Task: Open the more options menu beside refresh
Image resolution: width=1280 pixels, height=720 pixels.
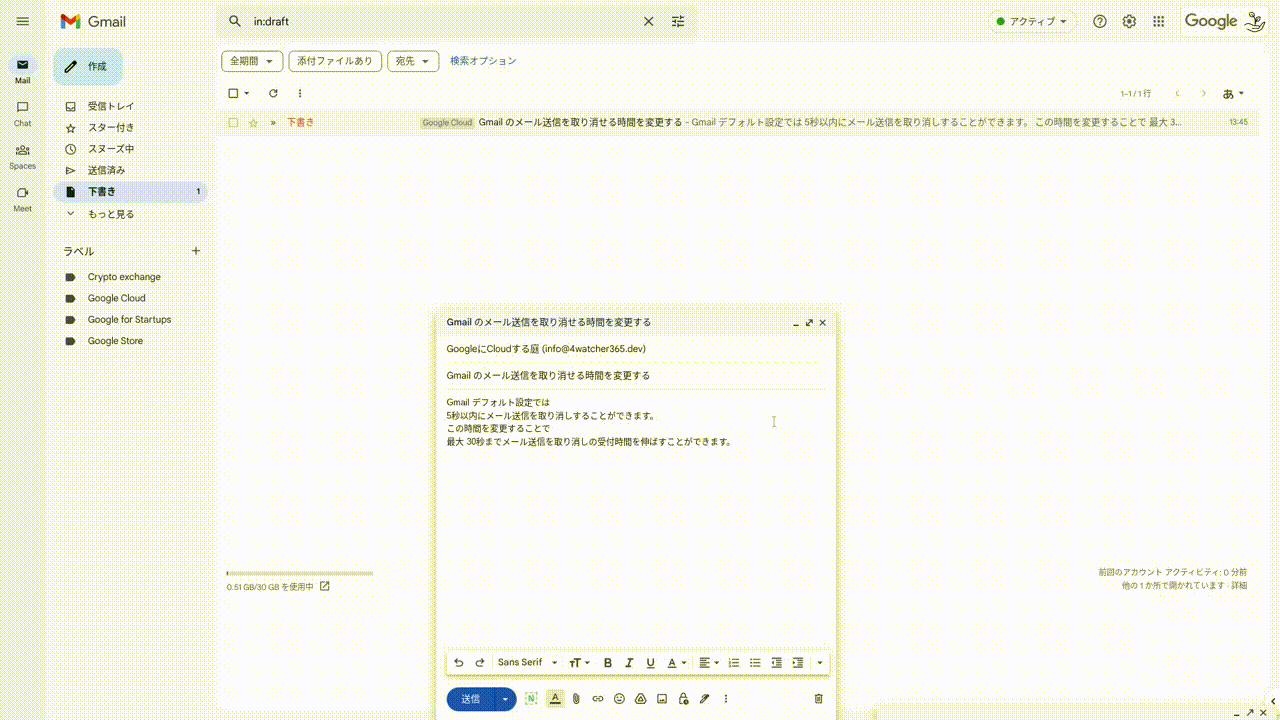Action: click(x=300, y=93)
